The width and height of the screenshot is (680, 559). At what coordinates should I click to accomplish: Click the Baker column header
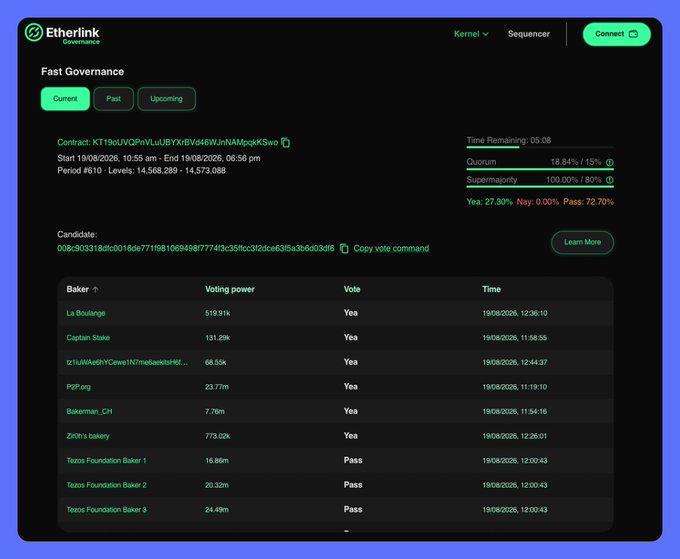78,289
